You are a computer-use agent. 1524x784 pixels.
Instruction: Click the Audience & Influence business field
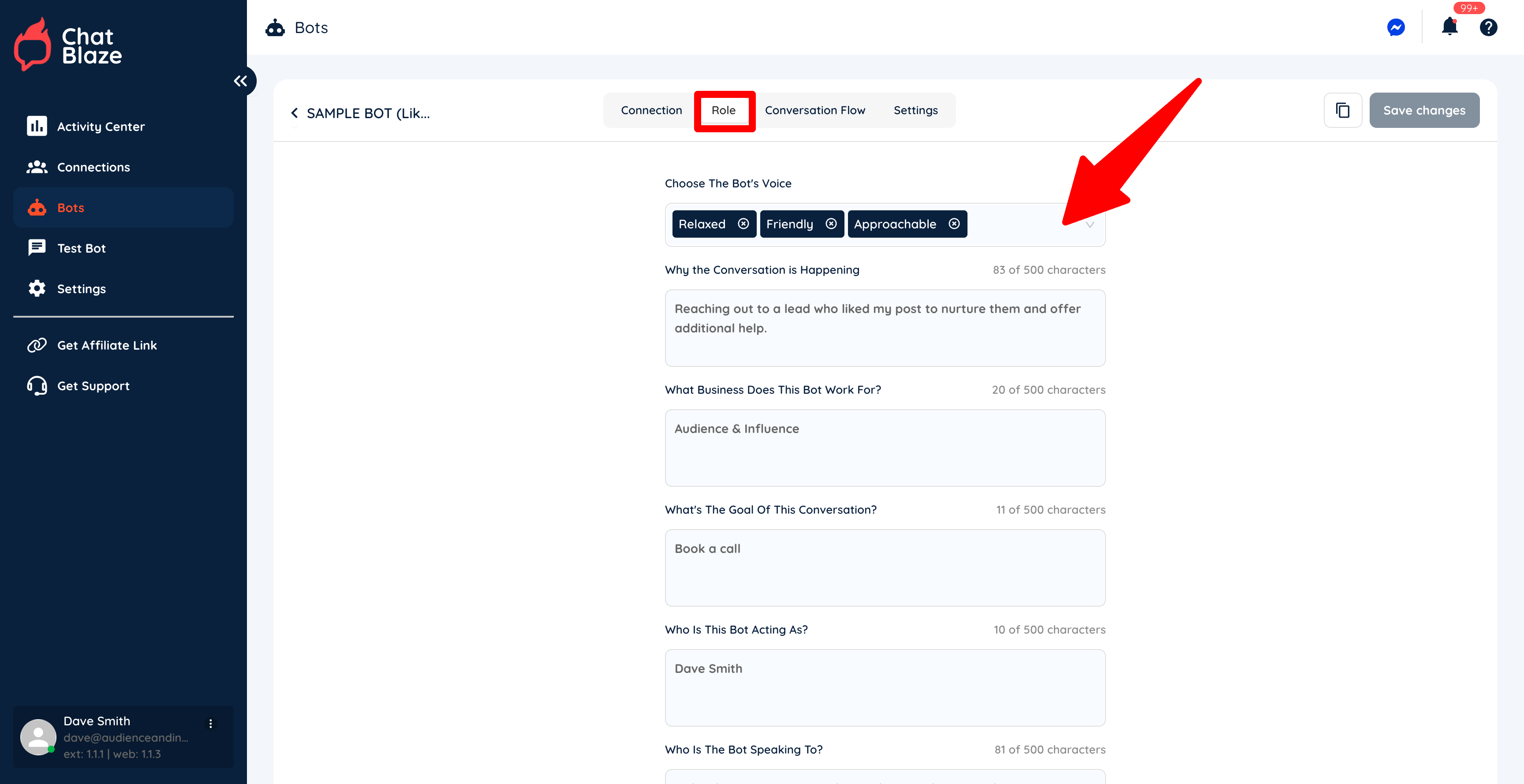pyautogui.click(x=885, y=447)
